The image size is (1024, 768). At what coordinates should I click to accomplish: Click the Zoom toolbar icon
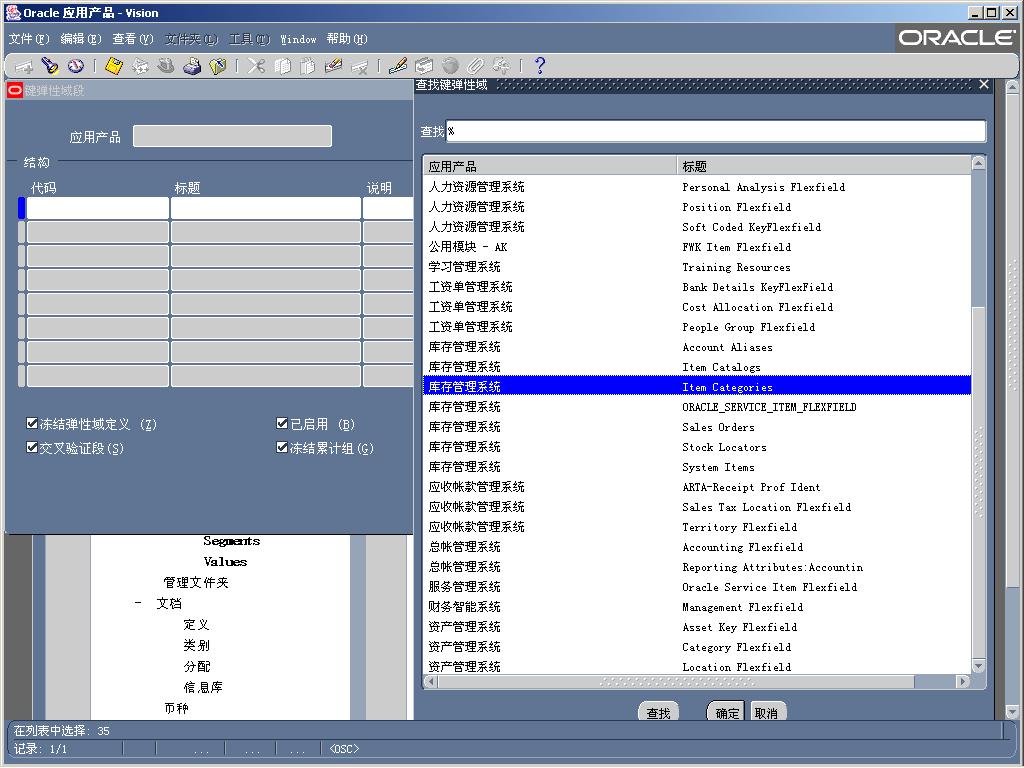click(424, 66)
